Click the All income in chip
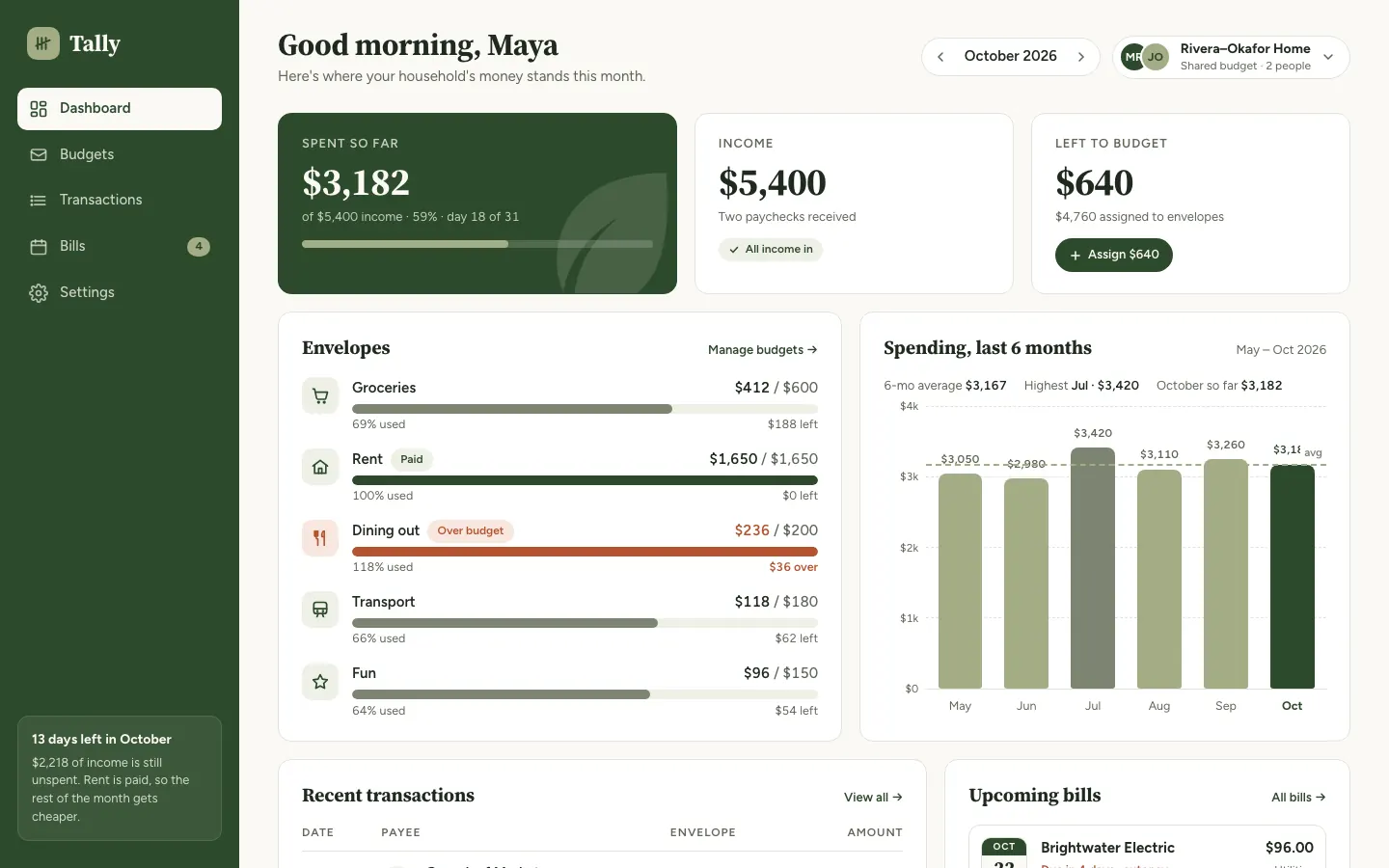This screenshot has height=868, width=1389. (x=771, y=250)
